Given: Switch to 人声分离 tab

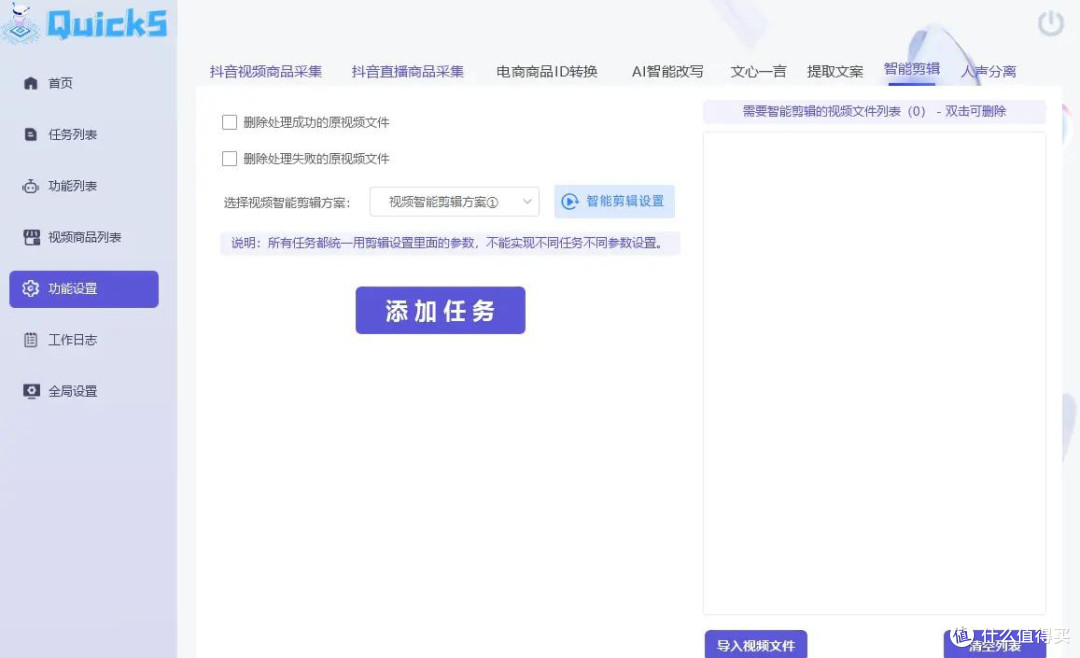Looking at the screenshot, I should click(989, 72).
